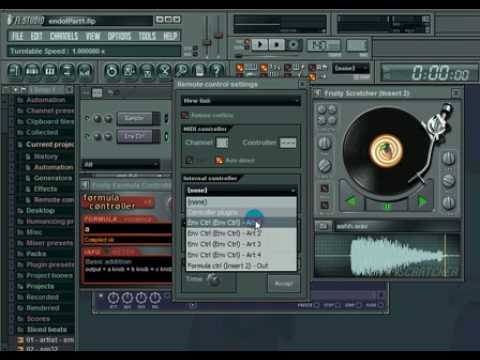The image size is (480, 360).
Task: Open the Piano Roll shortcut icon
Action: tap(50, 71)
